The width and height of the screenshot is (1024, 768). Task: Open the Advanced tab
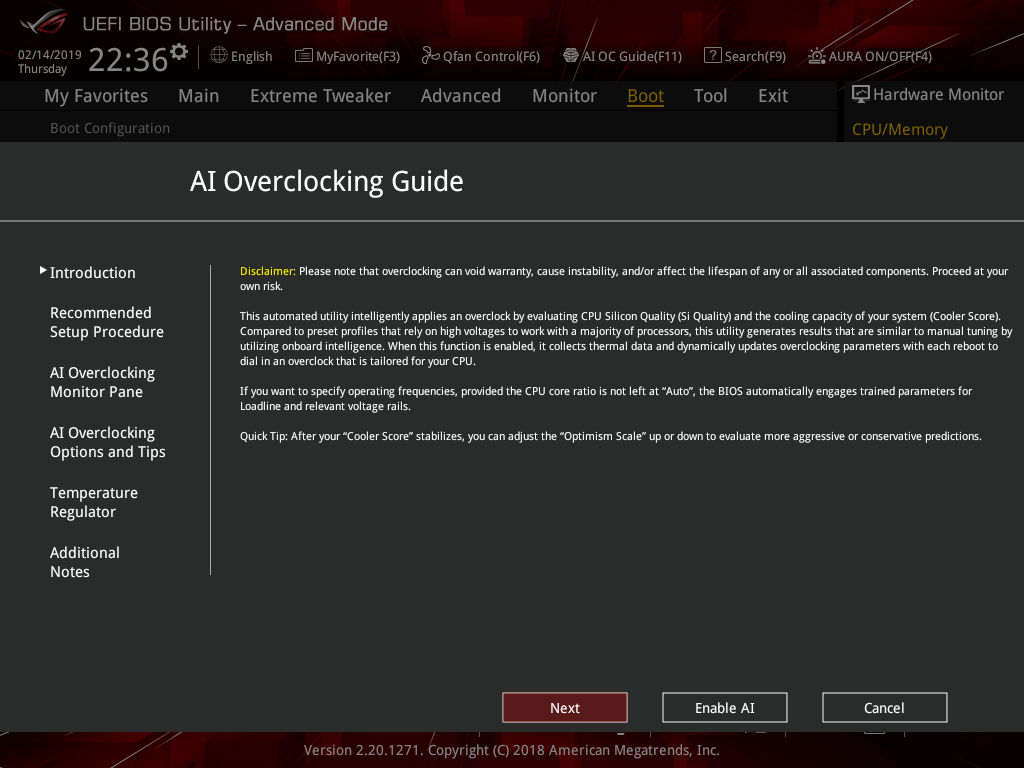tap(461, 96)
